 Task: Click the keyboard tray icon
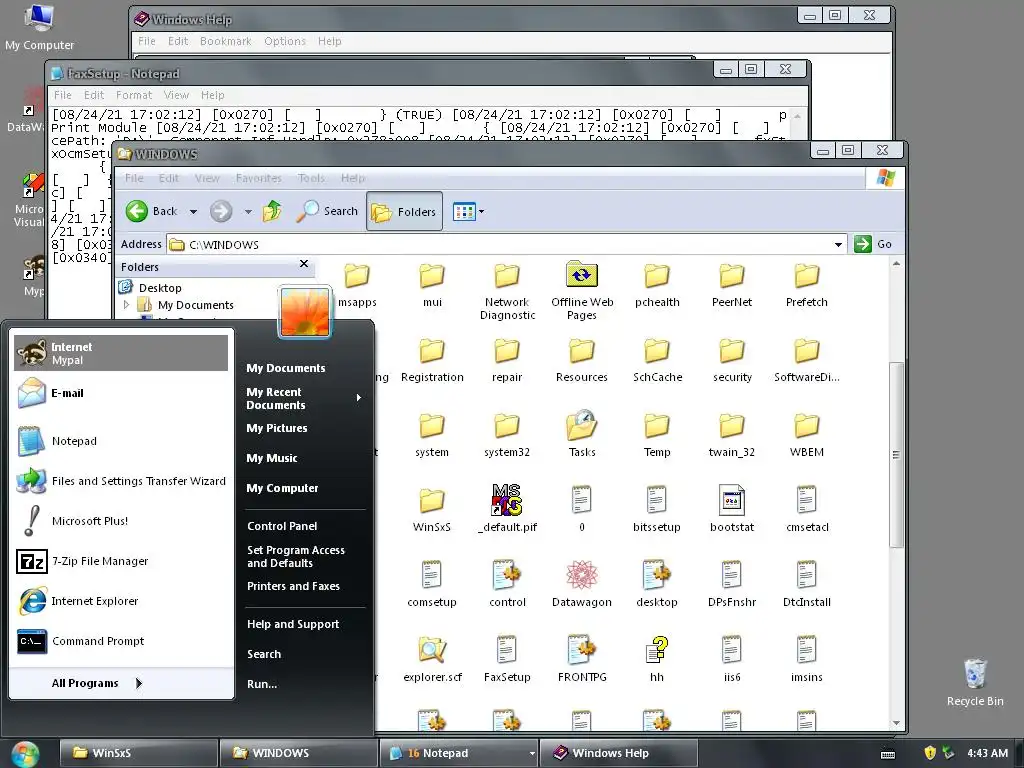(888, 754)
